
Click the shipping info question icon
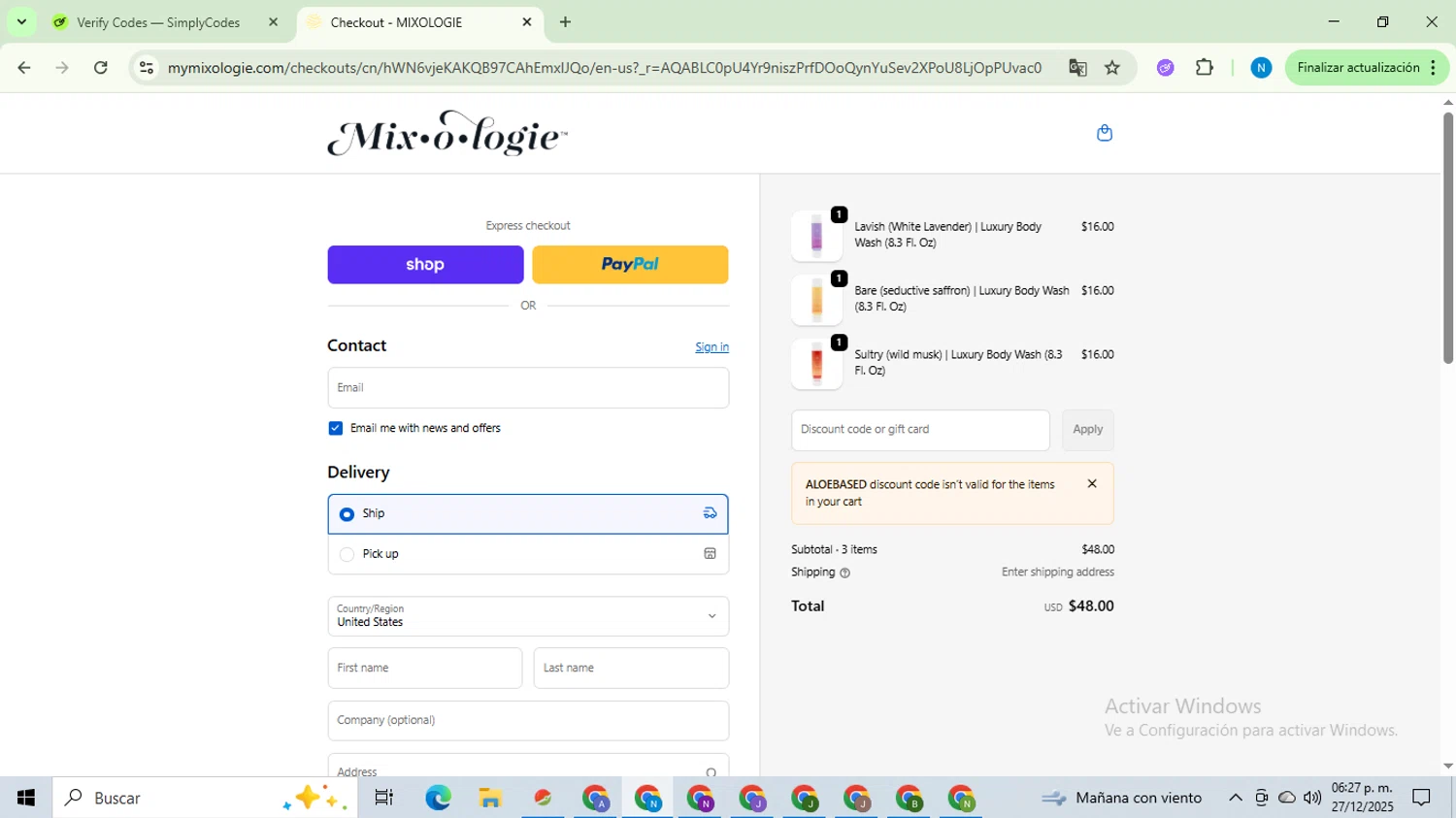(844, 573)
